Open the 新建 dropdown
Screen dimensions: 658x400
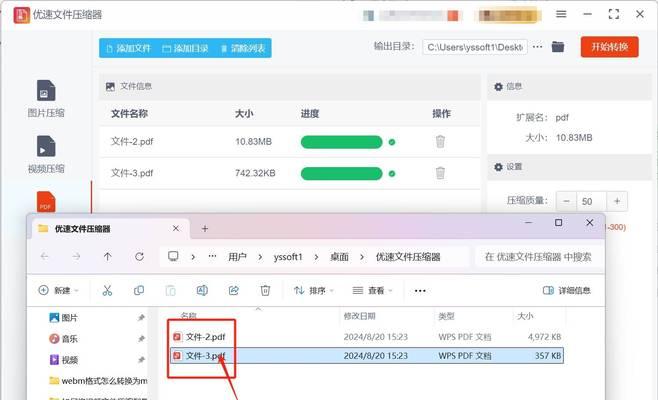(x=58, y=290)
